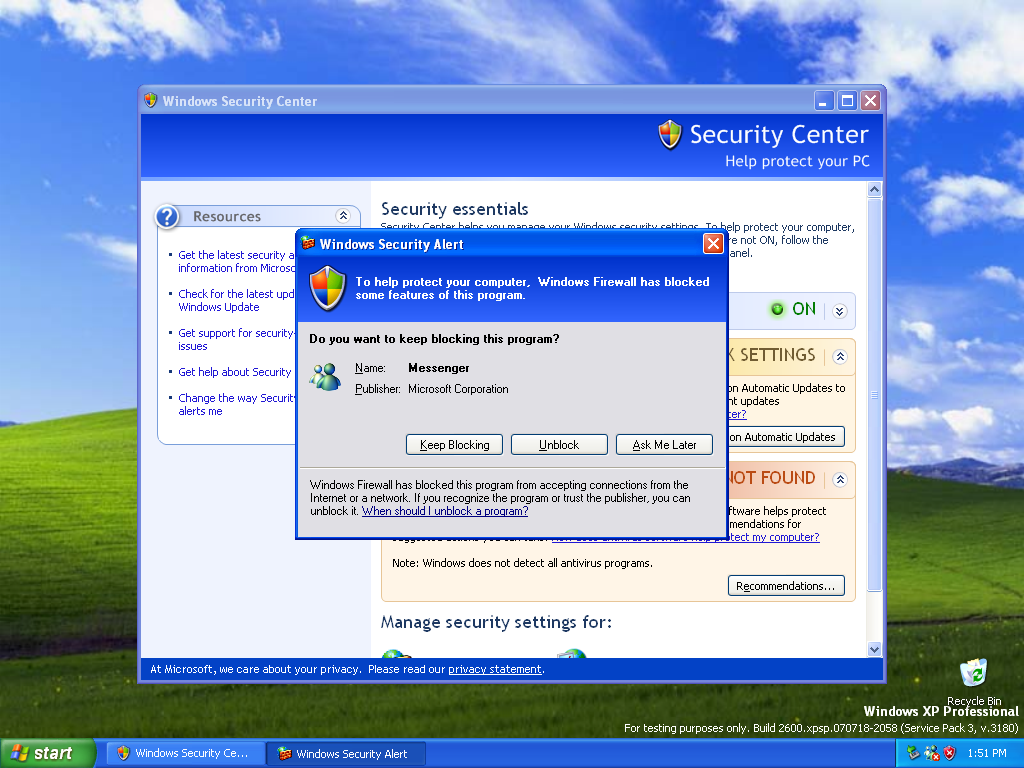Click the Security Center vertical scrollbar thumb
Viewport: 1024px width, 768px height.
click(874, 394)
